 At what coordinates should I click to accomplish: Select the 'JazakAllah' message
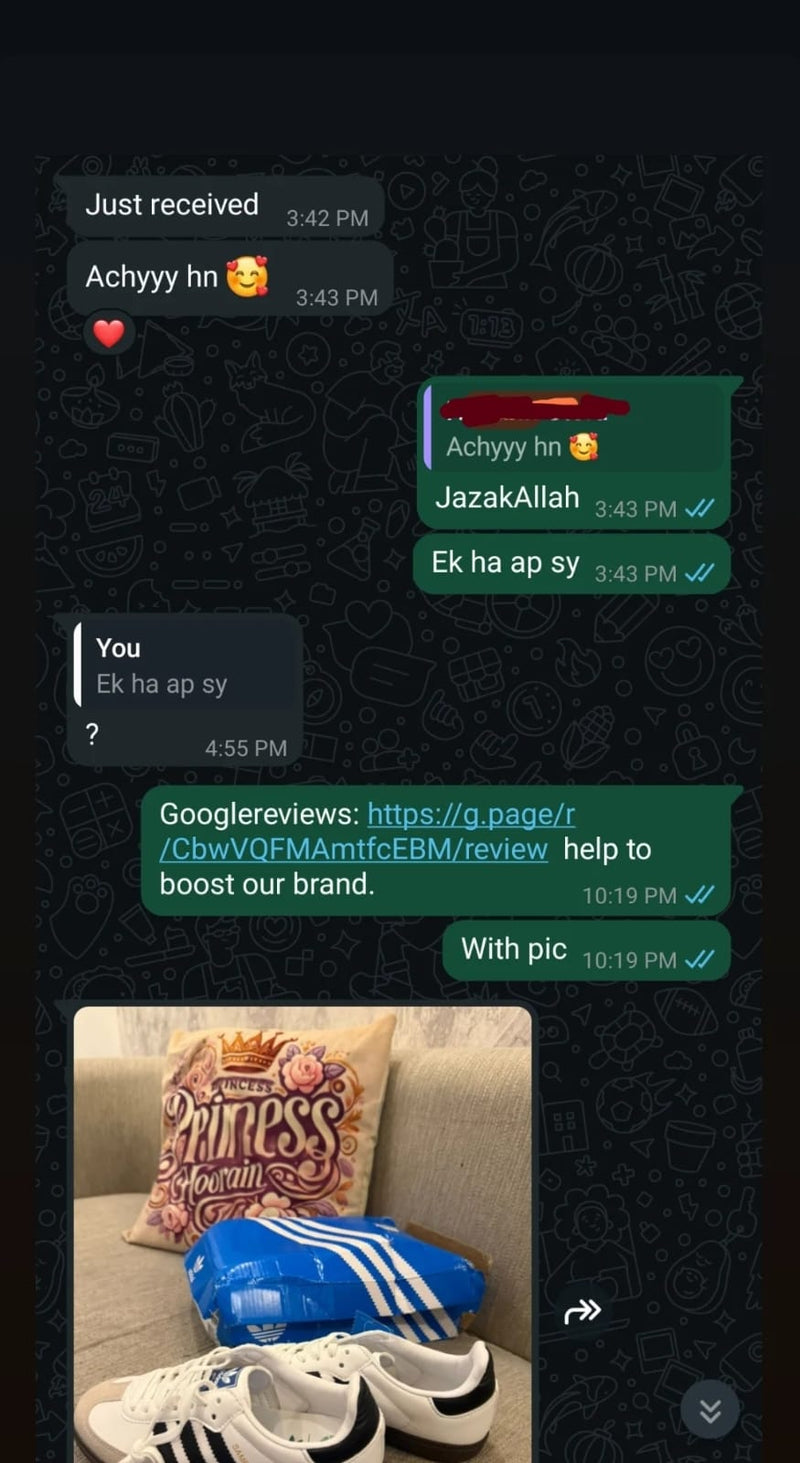[507, 498]
